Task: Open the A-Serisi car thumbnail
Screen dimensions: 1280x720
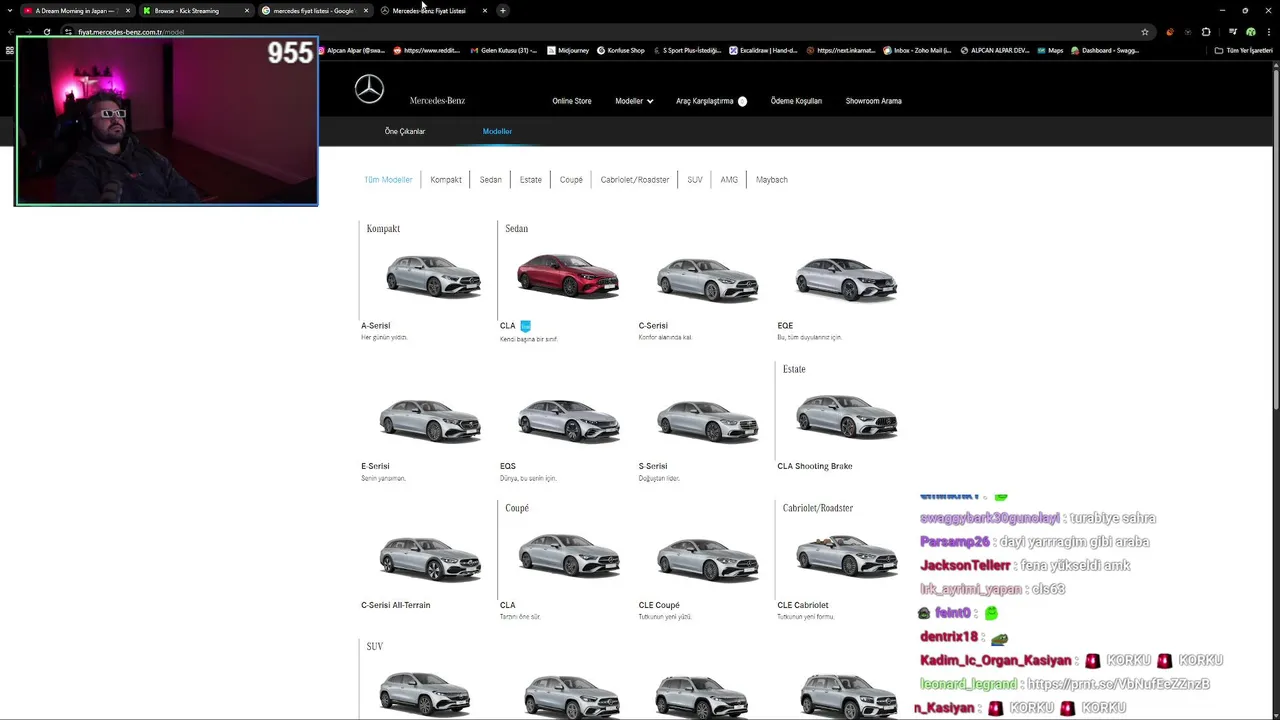Action: click(433, 276)
